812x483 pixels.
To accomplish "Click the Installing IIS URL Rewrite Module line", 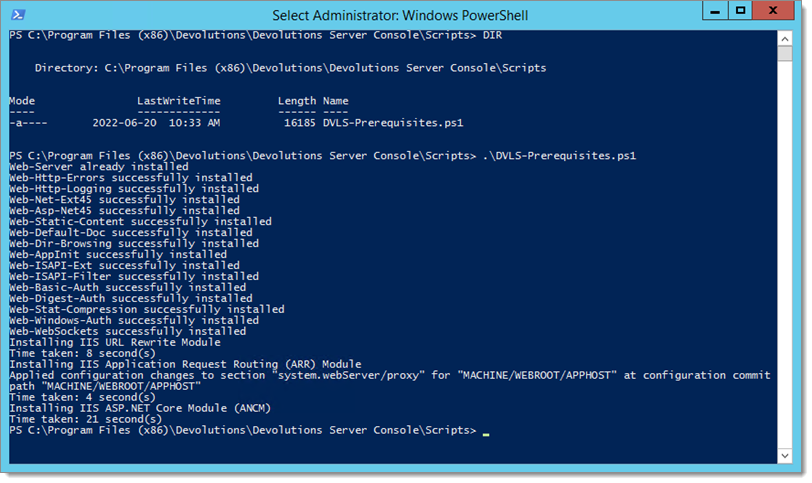I will (115, 342).
